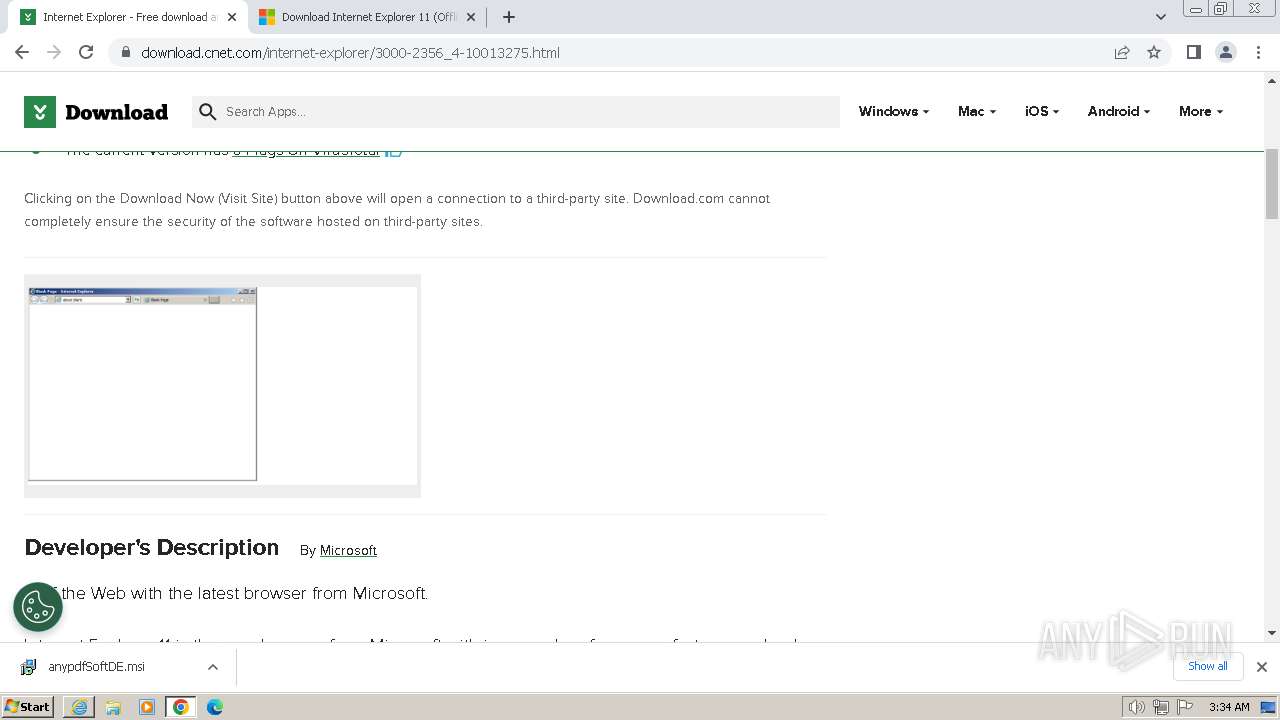Image resolution: width=1280 pixels, height=720 pixels.
Task: Open a new browser tab
Action: pyautogui.click(x=509, y=17)
